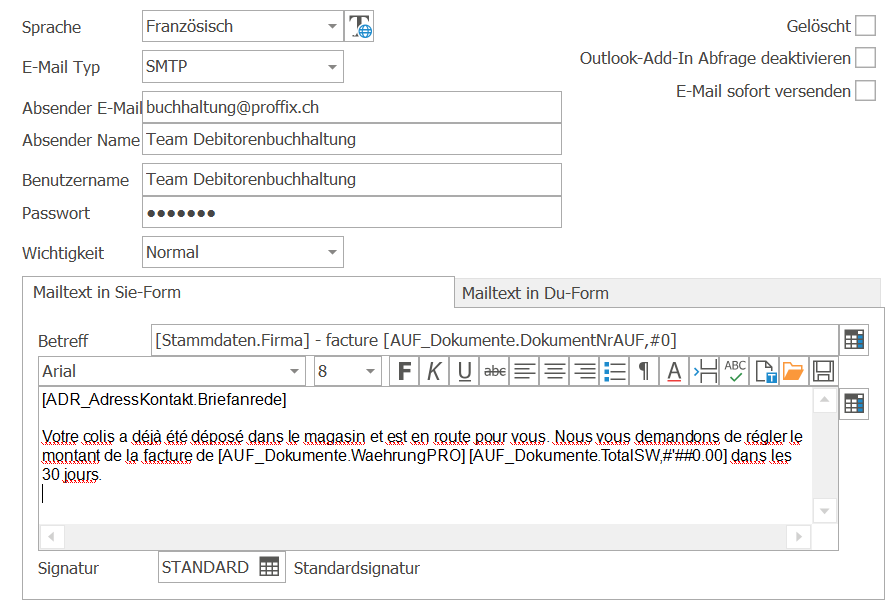The height and width of the screenshot is (607, 893).
Task: Open file via orange folder icon
Action: pyautogui.click(x=794, y=371)
